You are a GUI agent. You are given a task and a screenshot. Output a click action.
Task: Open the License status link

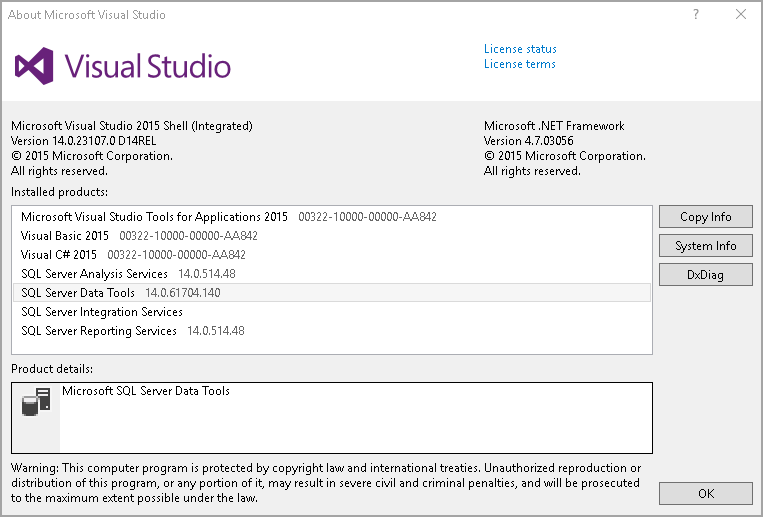pos(520,49)
